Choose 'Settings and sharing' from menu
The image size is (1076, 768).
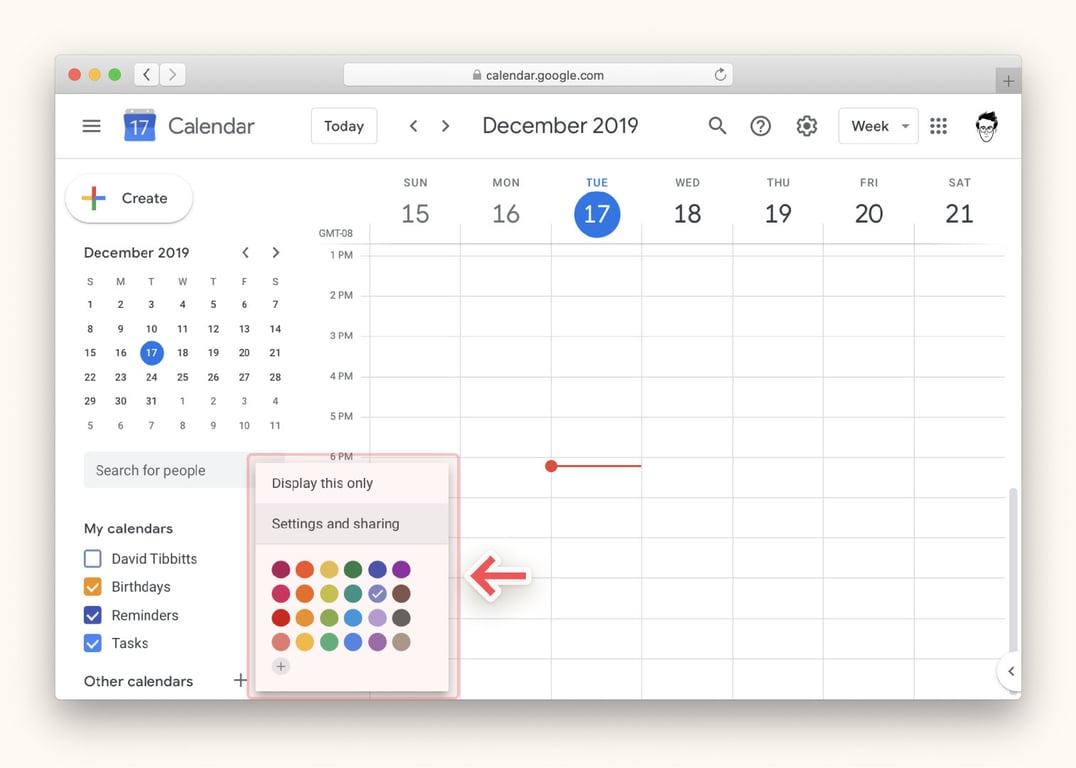[x=335, y=524]
